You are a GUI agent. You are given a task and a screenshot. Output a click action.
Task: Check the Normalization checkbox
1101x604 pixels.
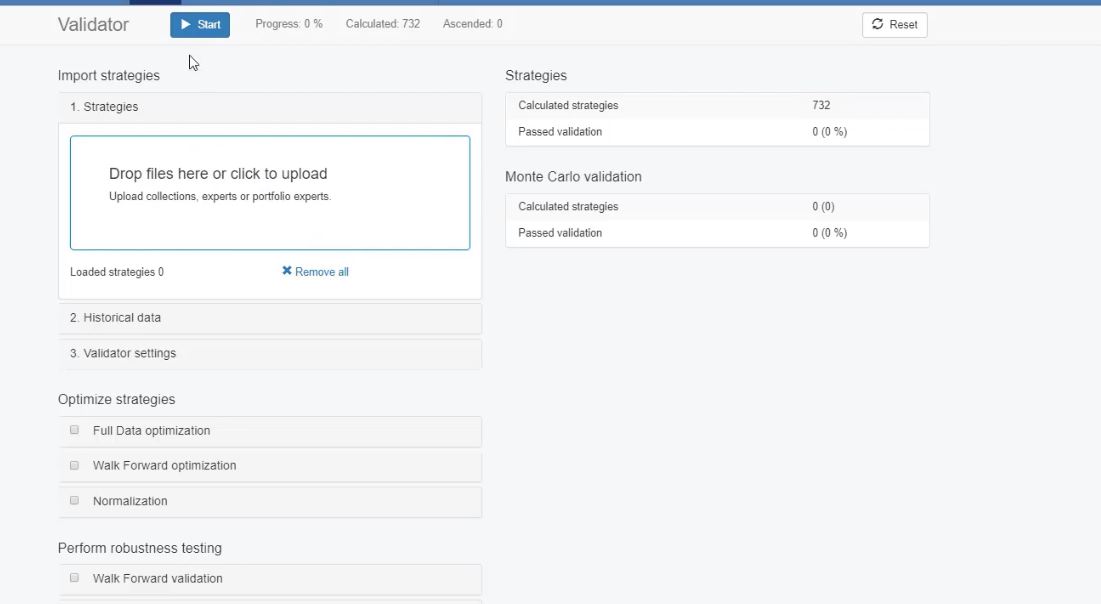pos(74,500)
